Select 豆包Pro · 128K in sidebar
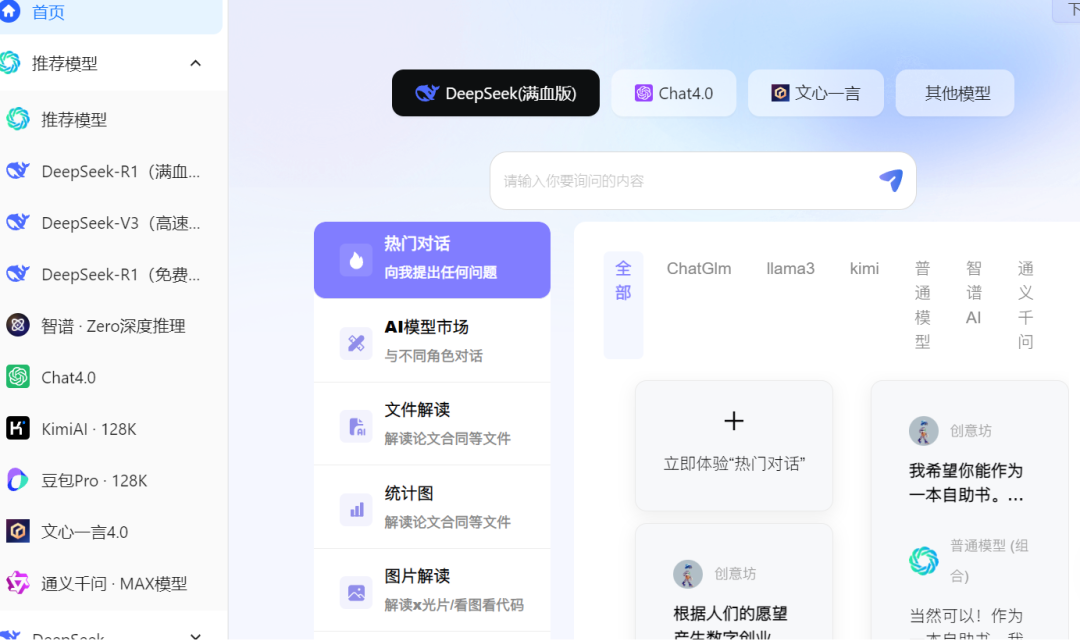This screenshot has height=641, width=1080. coord(114,481)
